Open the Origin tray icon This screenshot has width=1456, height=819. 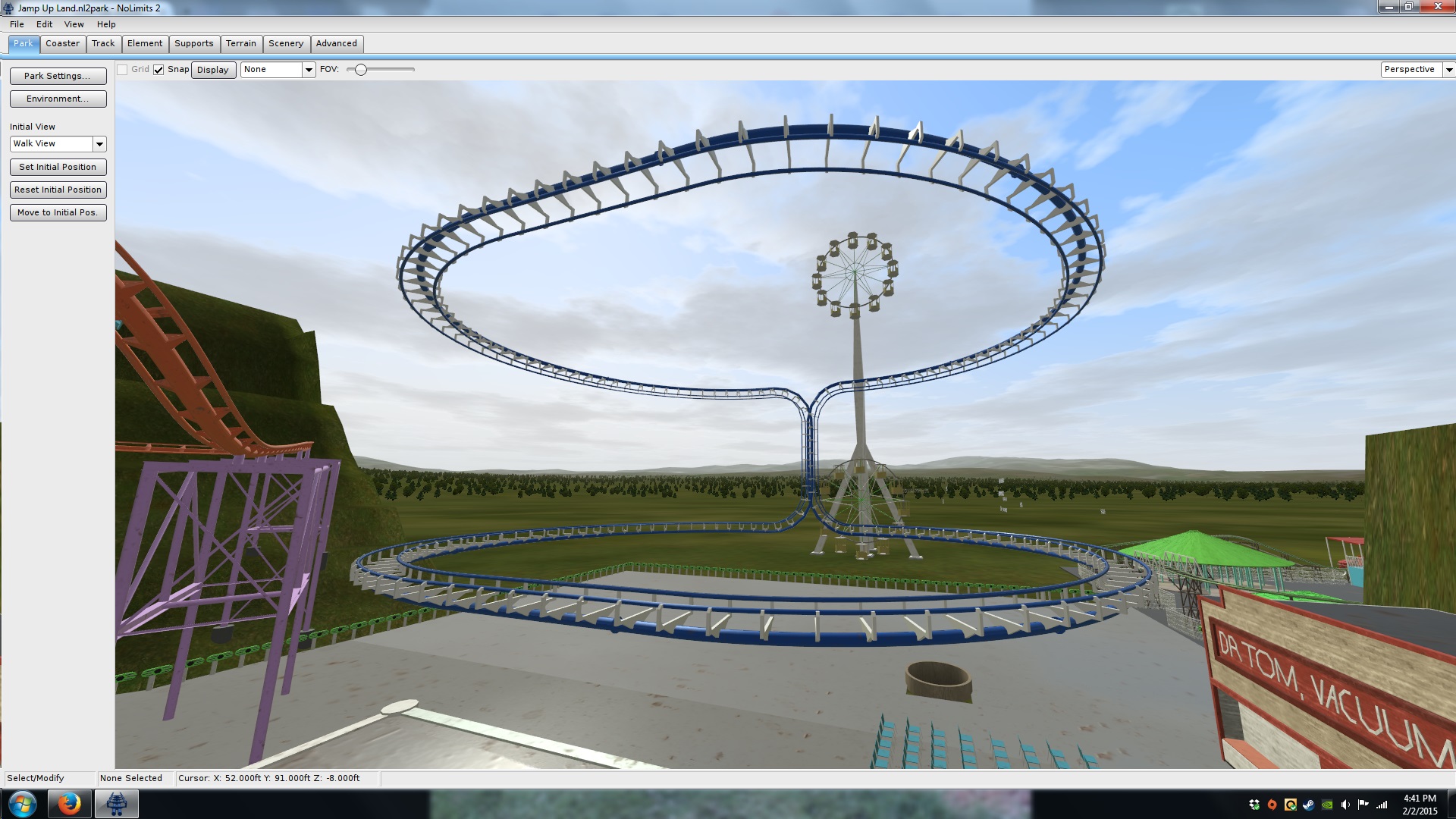click(1272, 805)
